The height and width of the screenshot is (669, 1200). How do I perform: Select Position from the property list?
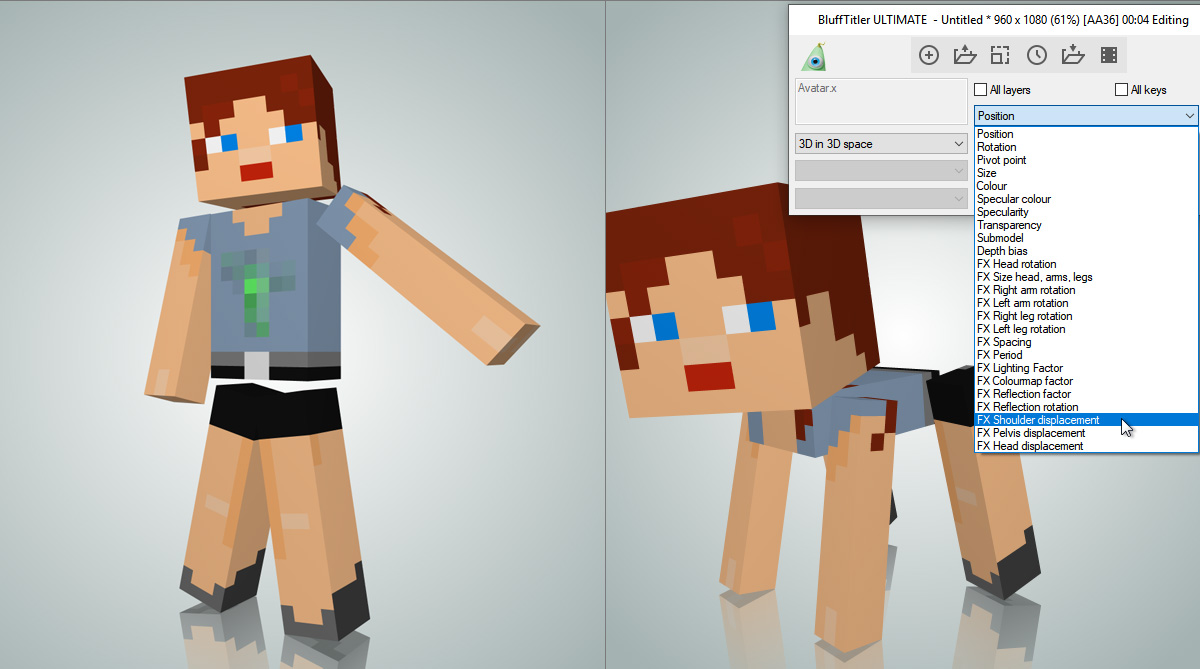pos(1086,134)
